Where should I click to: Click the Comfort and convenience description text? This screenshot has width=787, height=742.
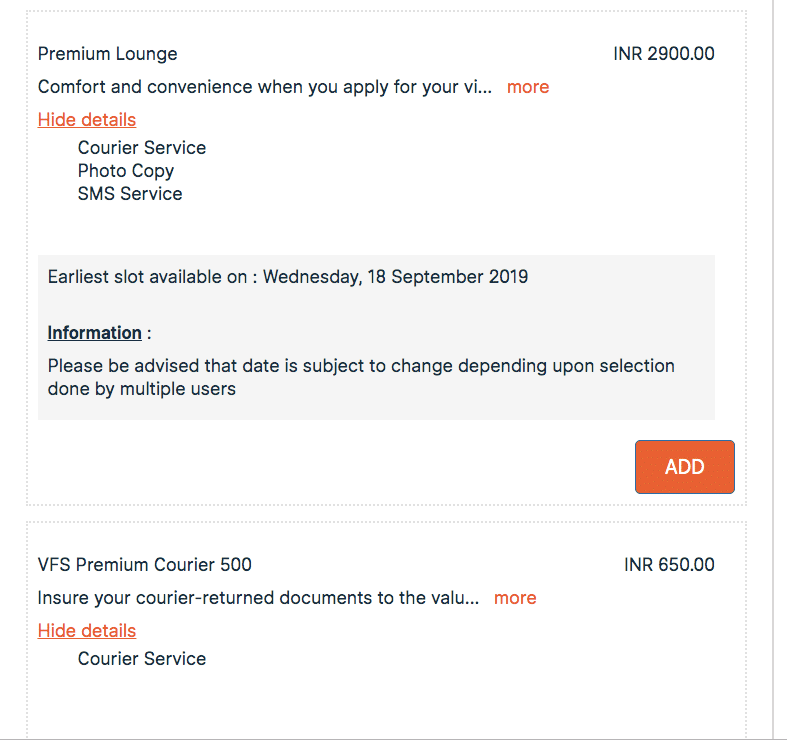[264, 87]
